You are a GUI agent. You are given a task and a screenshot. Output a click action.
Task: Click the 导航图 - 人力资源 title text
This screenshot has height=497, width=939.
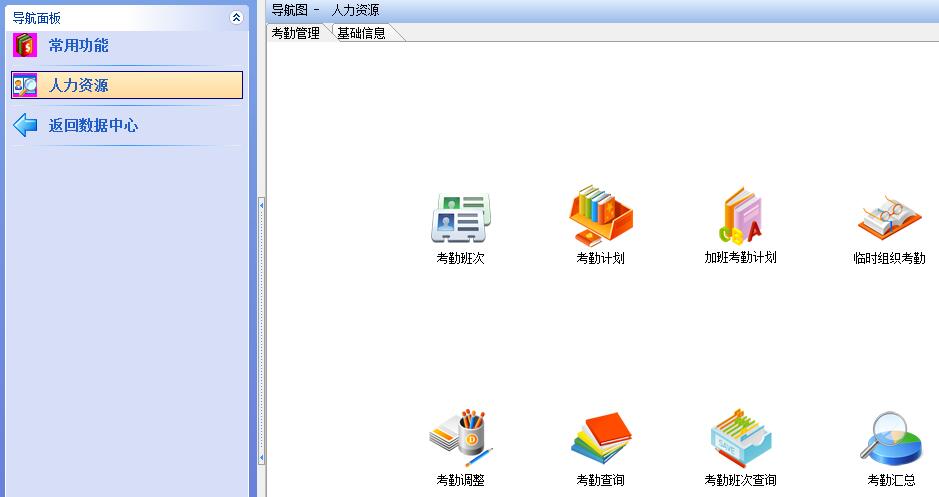click(325, 10)
